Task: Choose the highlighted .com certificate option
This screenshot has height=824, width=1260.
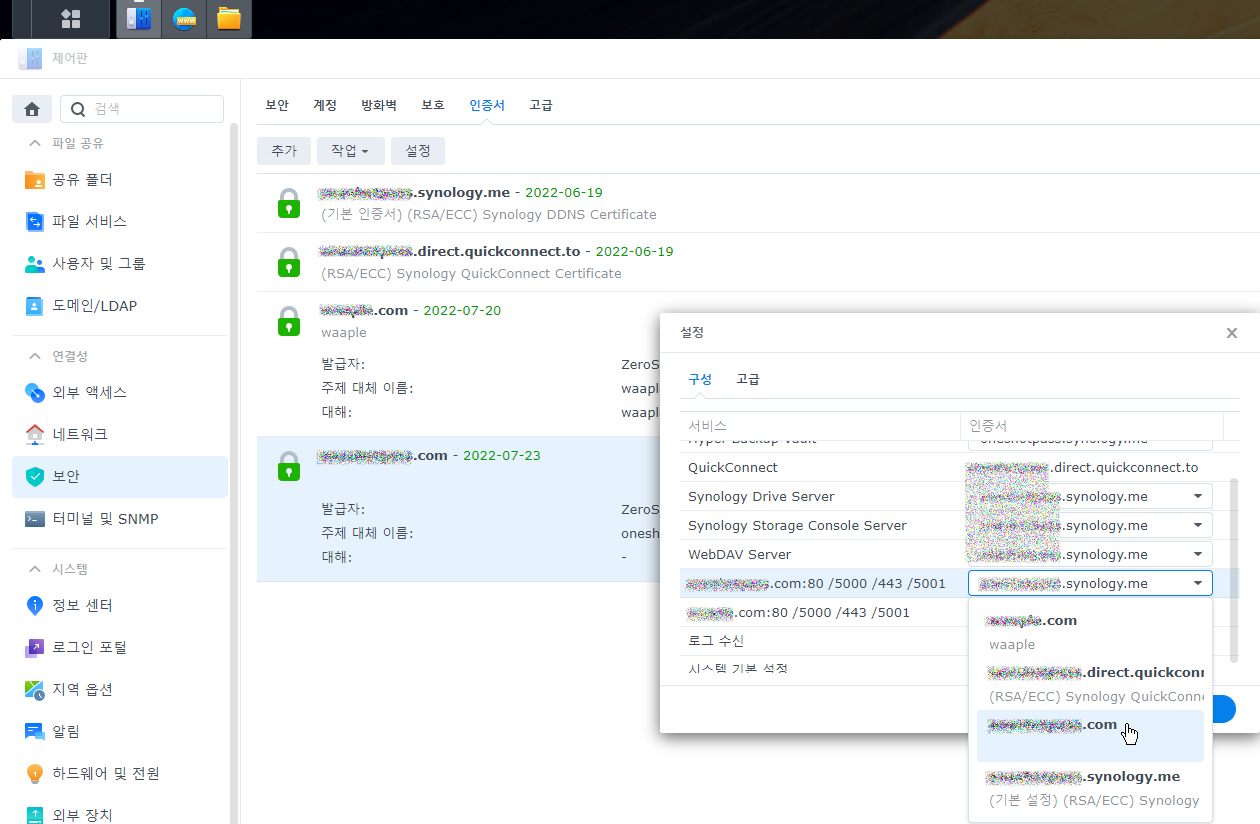Action: 1090,736
